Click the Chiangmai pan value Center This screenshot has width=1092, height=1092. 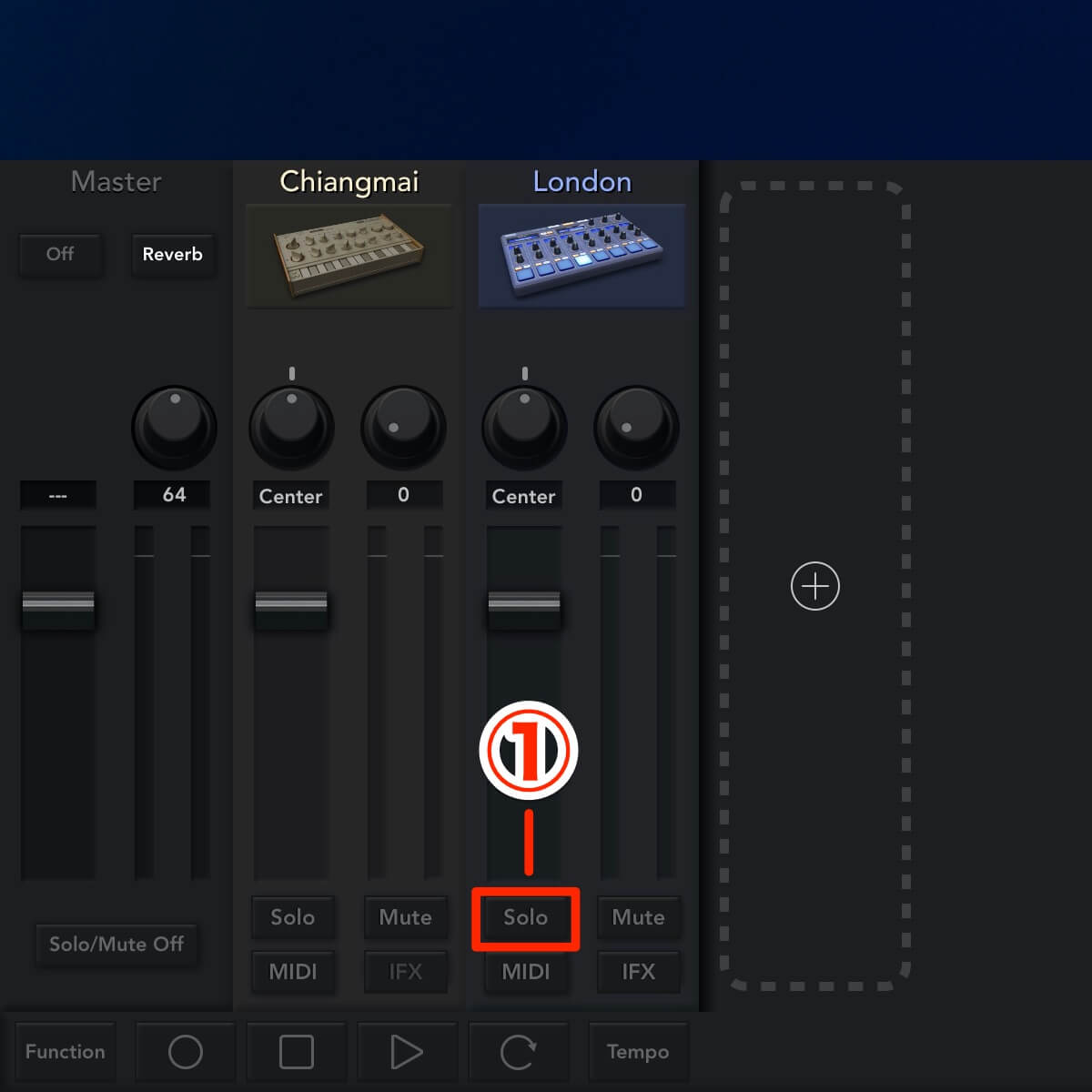click(x=291, y=496)
